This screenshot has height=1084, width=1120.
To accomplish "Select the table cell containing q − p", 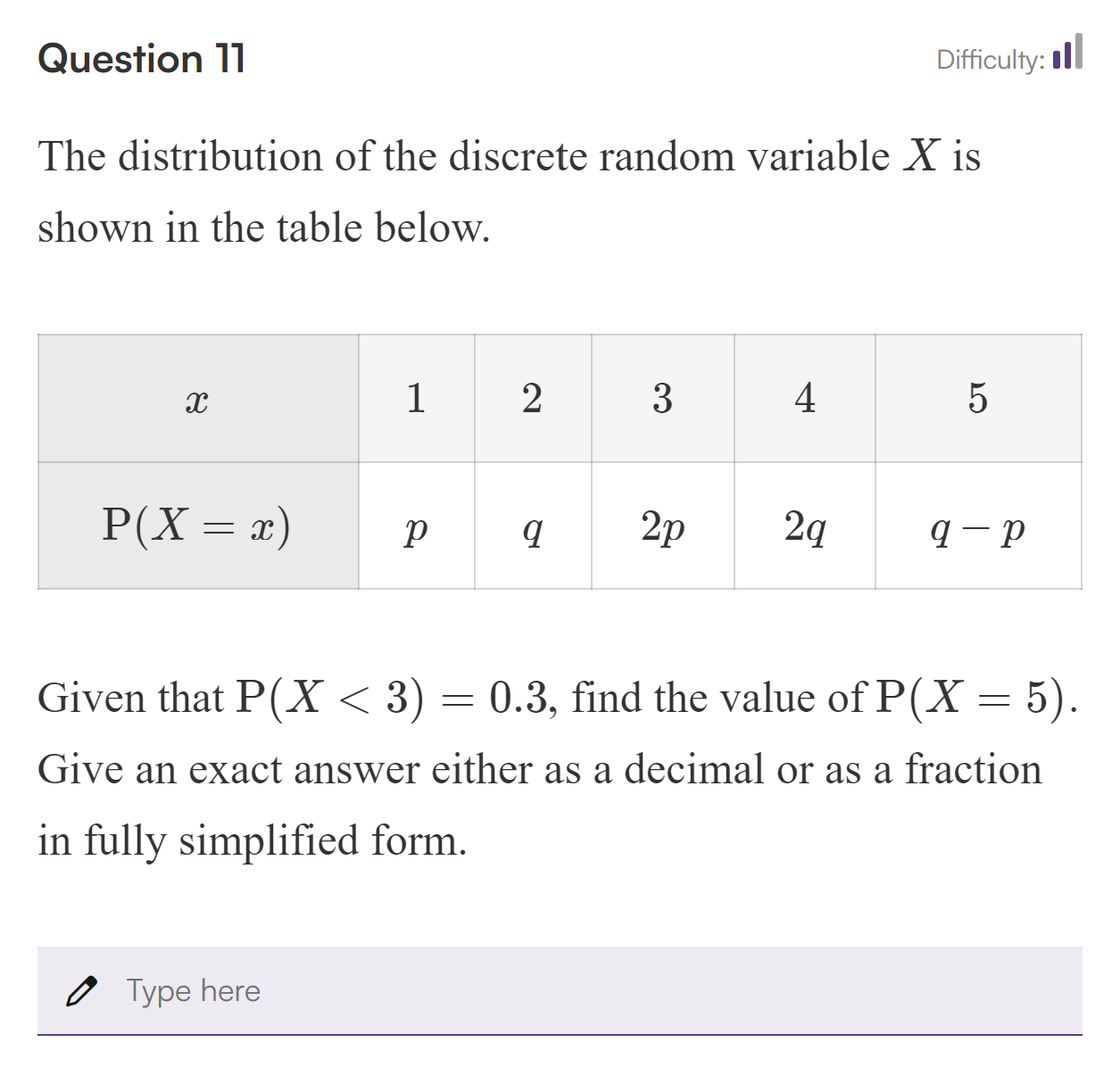I will pyautogui.click(x=978, y=528).
